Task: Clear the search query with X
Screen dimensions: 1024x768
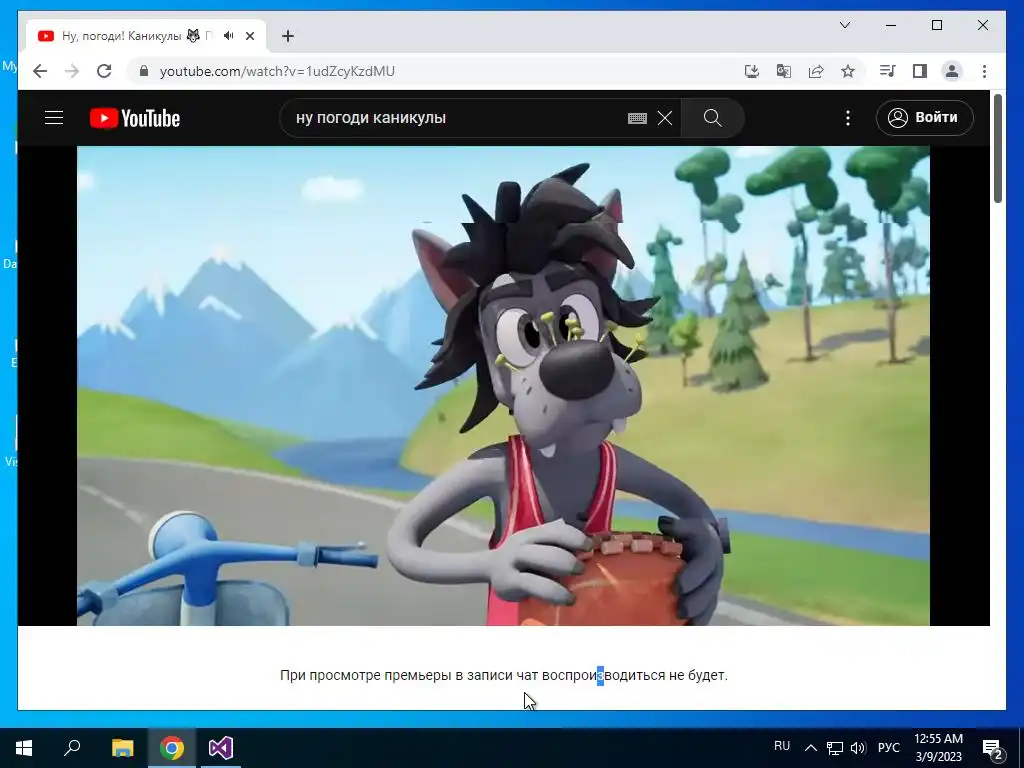Action: (665, 118)
